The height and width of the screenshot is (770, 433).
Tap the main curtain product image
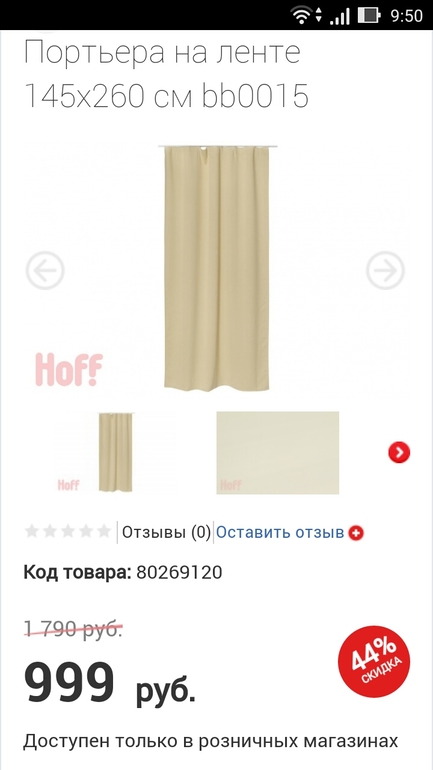tap(216, 268)
